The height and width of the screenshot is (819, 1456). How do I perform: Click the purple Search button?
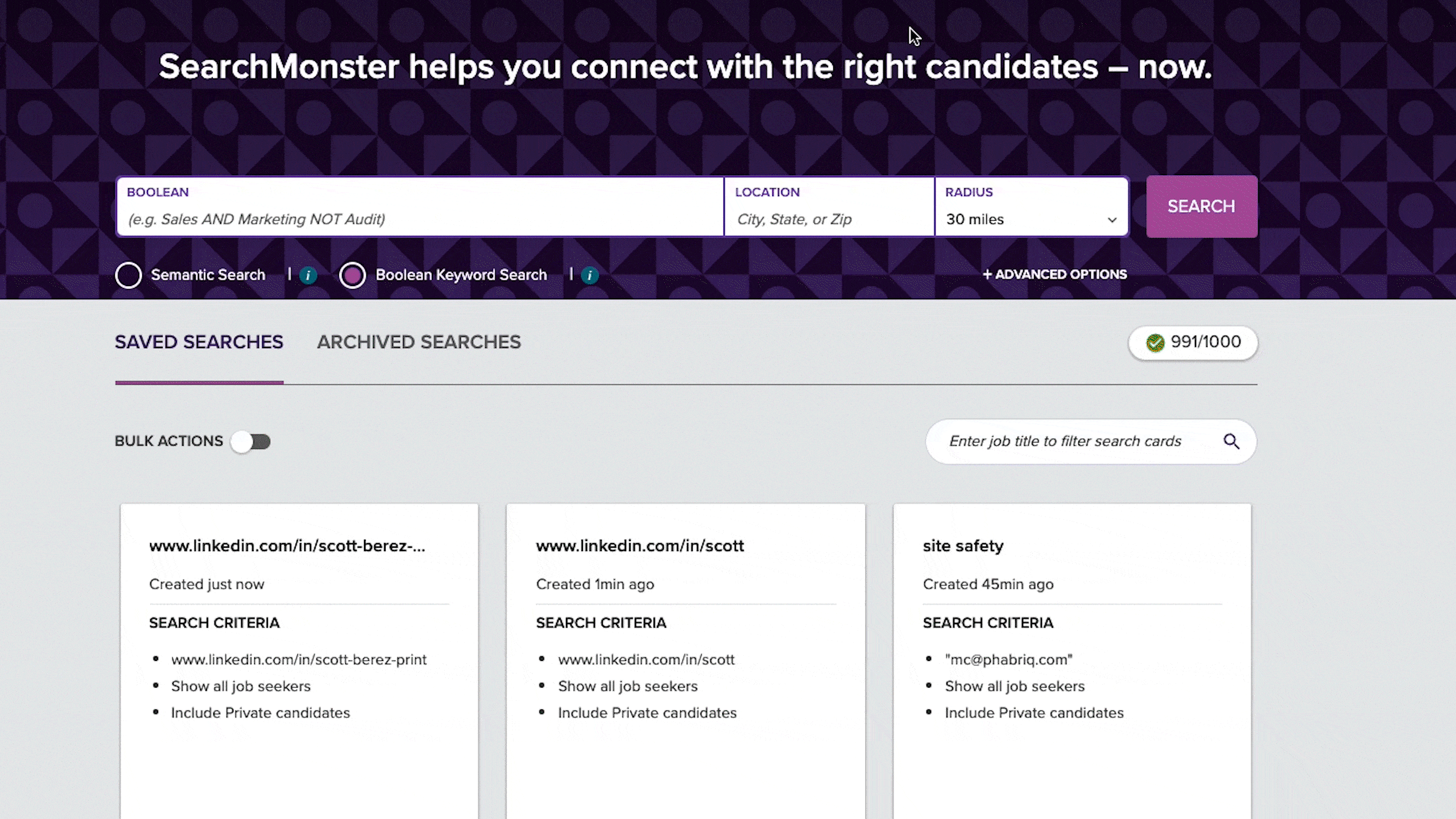(x=1202, y=206)
